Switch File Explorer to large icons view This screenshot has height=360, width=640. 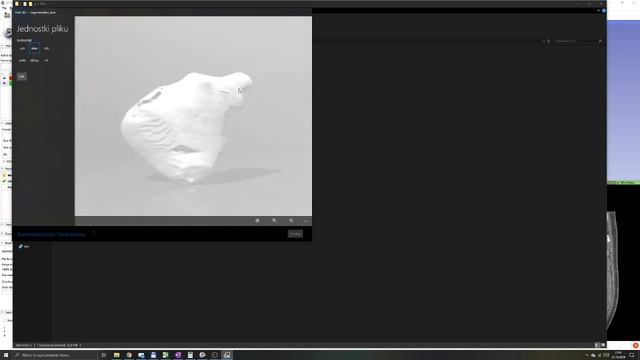(x=603, y=345)
